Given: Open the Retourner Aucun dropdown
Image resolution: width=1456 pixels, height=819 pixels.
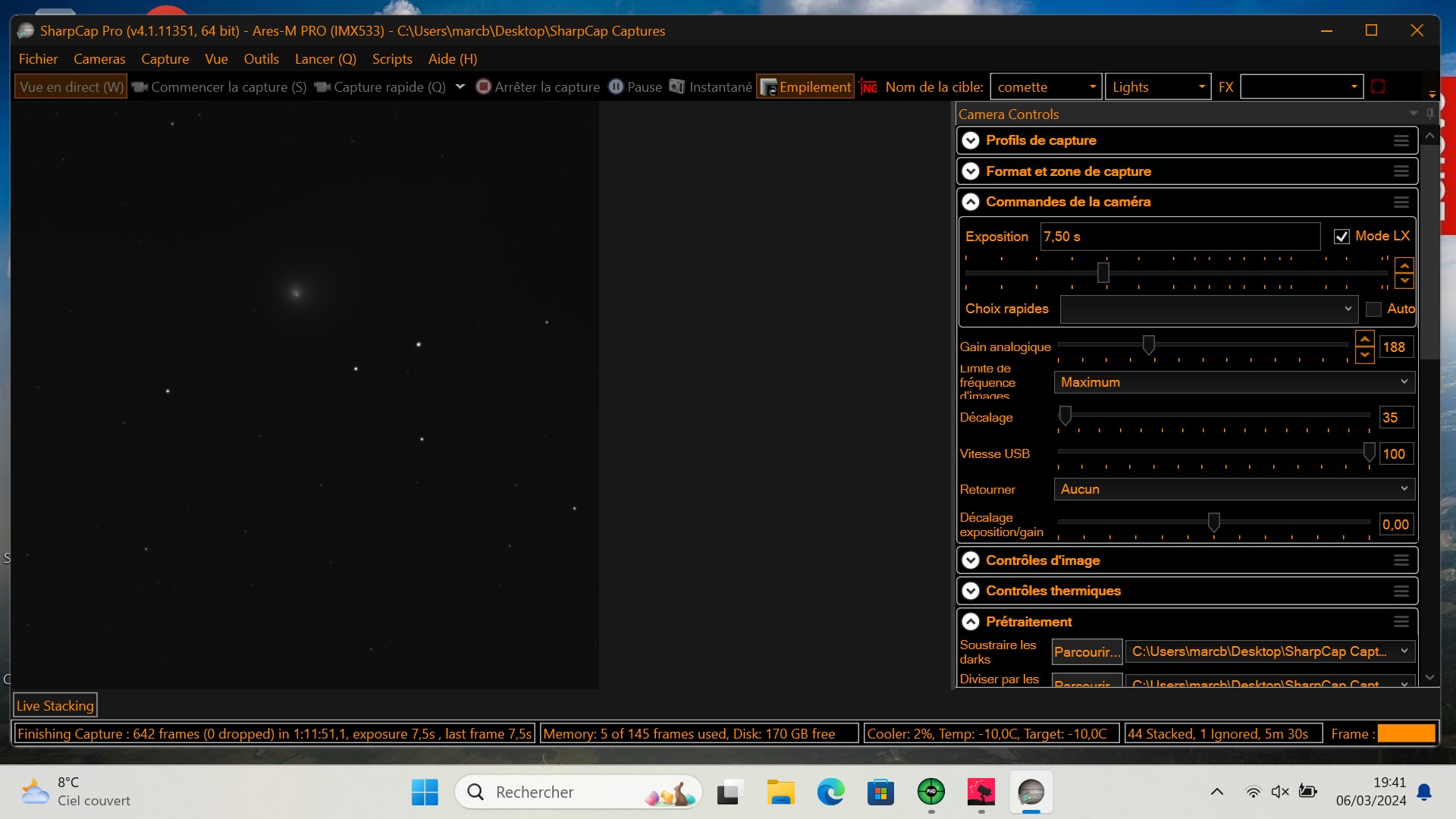Looking at the screenshot, I should tap(1234, 489).
